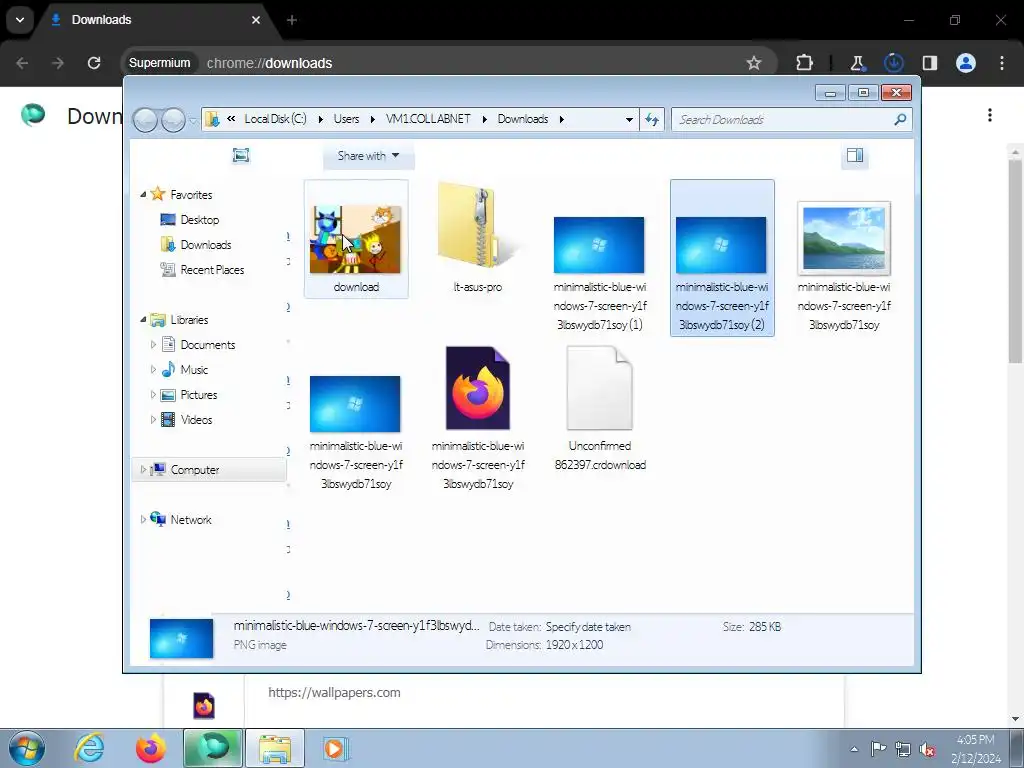This screenshot has width=1024, height=768.
Task: Select the 'download' cartoon image file
Action: click(x=356, y=239)
